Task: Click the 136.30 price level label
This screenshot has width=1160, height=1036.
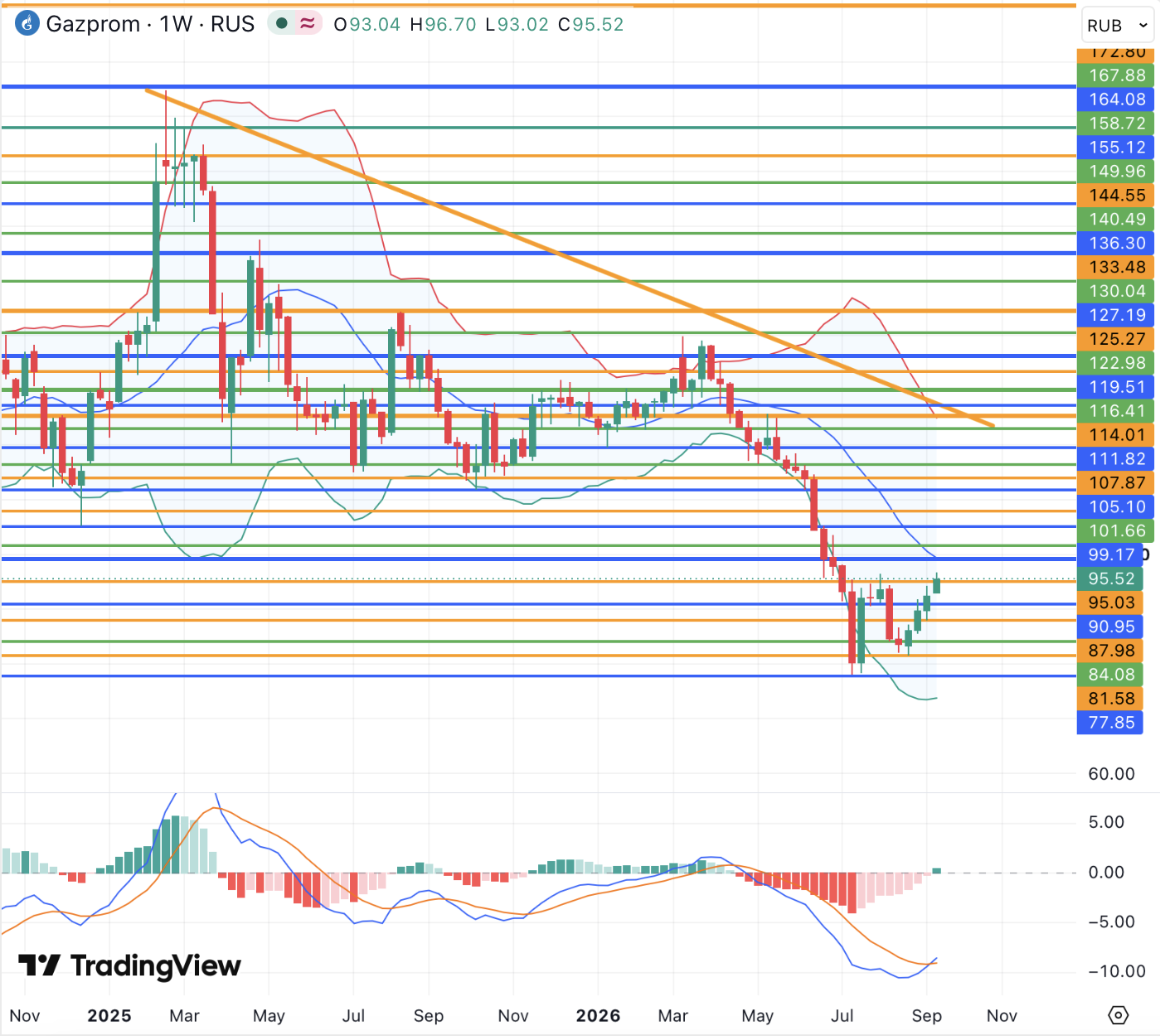Action: click(x=1117, y=244)
